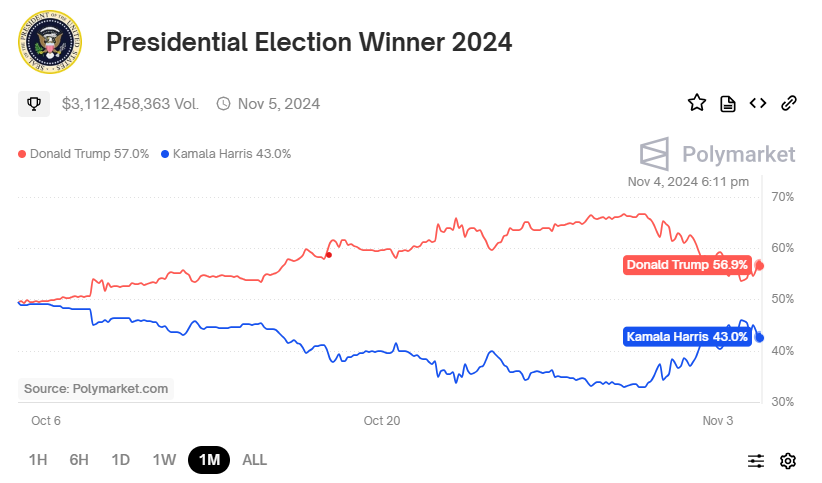822x483 pixels.
Task: Switch chart to 1D range
Action: point(121,460)
